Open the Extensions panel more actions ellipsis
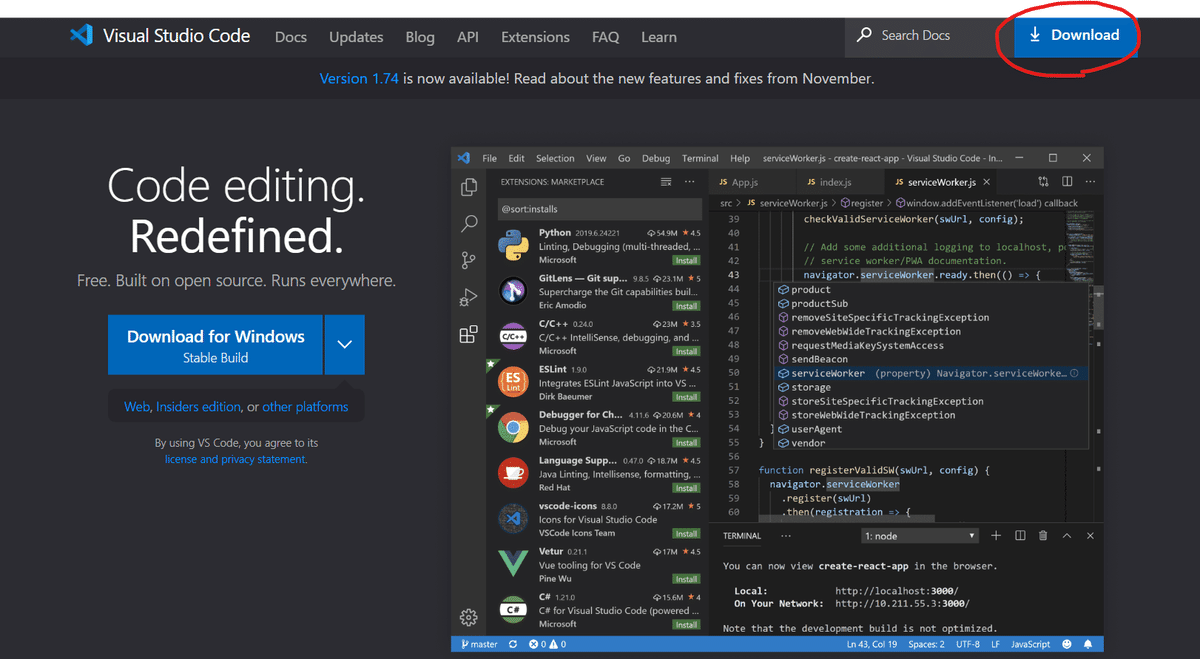The height and width of the screenshot is (659, 1200). pos(689,182)
